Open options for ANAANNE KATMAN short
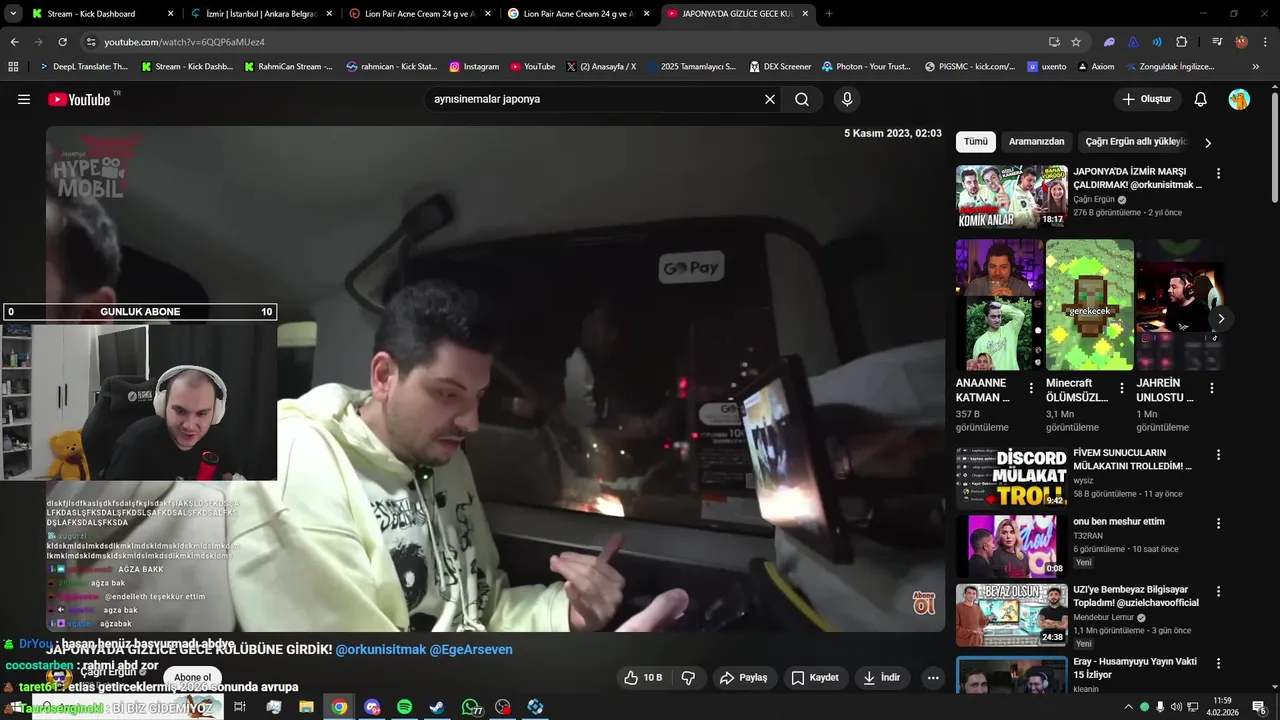 coord(1031,388)
